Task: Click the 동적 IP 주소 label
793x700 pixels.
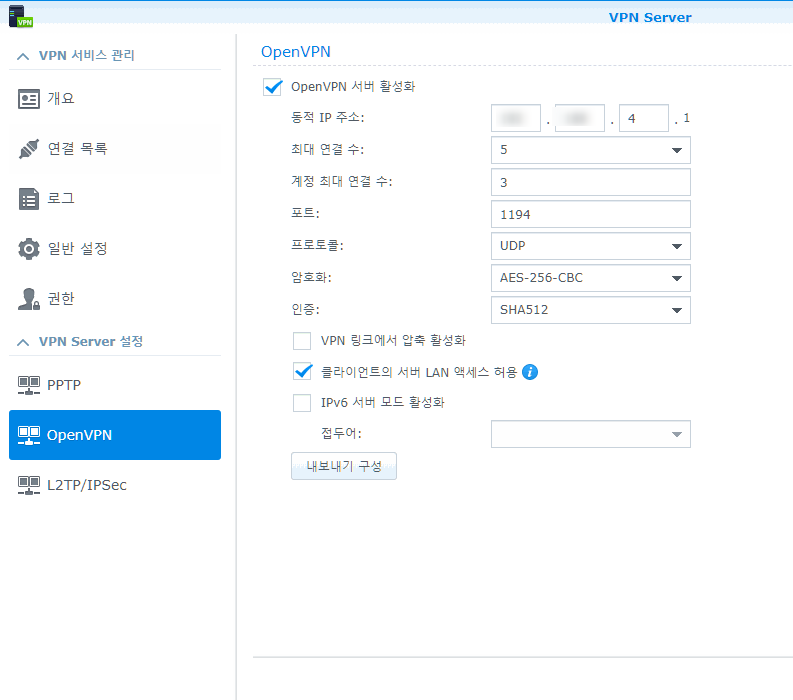Action: pos(328,117)
